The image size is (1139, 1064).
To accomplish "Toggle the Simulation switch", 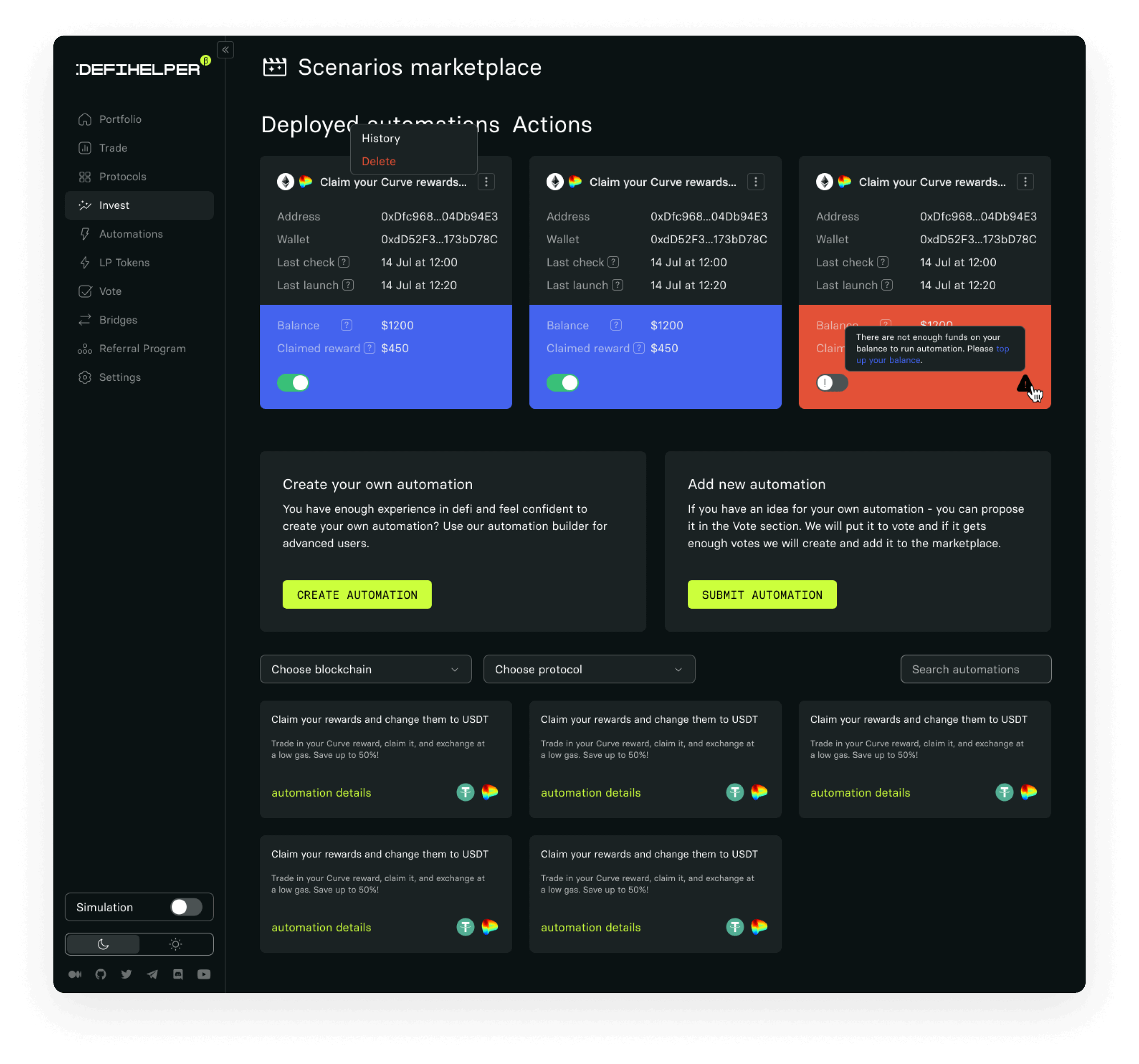I will coord(186,907).
